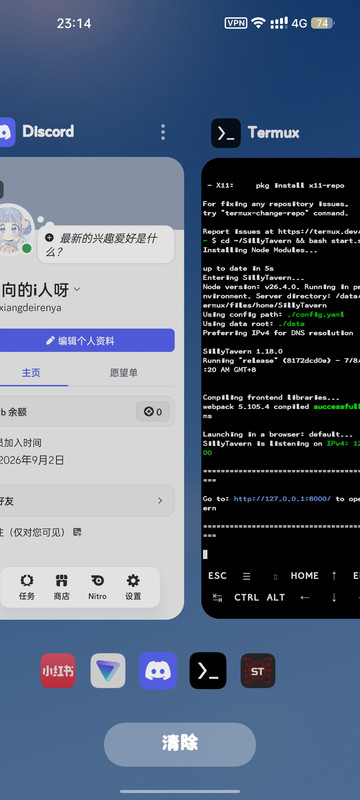Tap the VPN status bar indicator

236,23
